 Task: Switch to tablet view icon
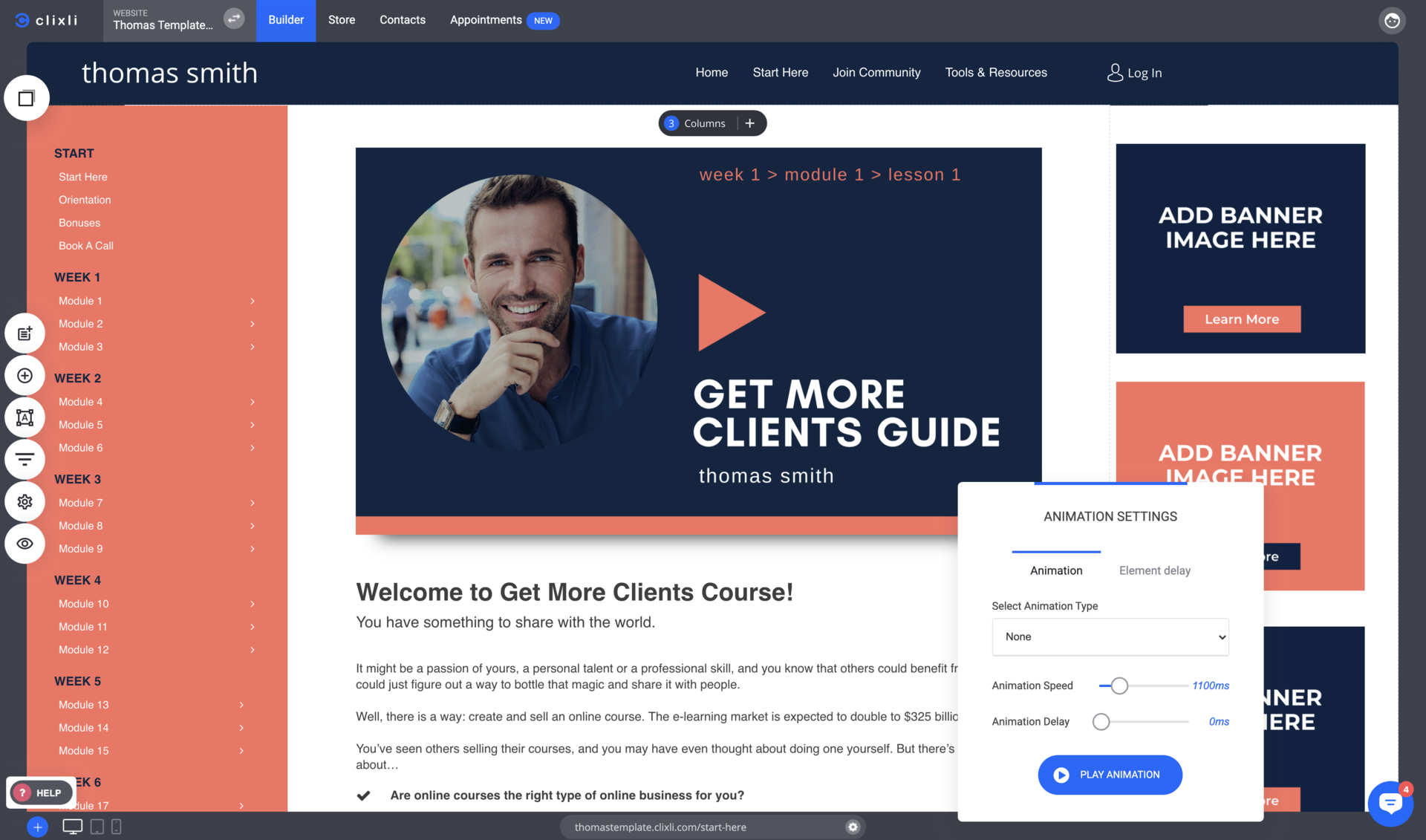[97, 827]
